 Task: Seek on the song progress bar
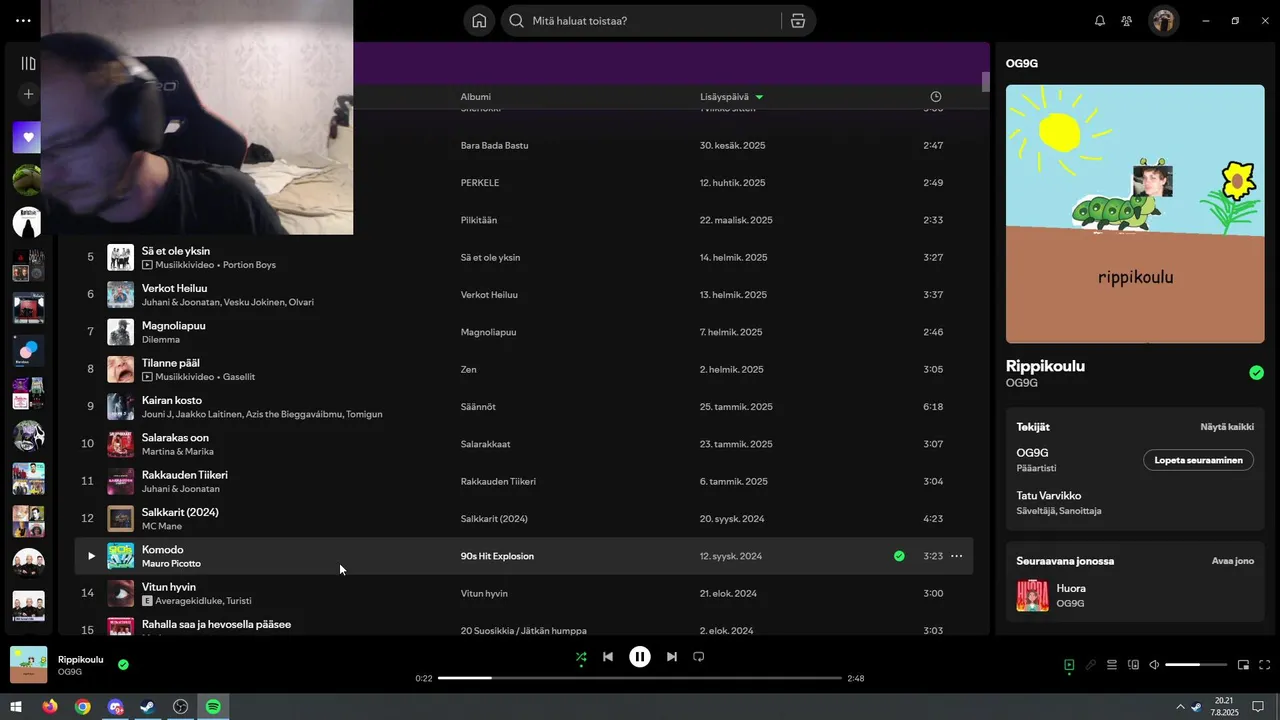[x=640, y=678]
